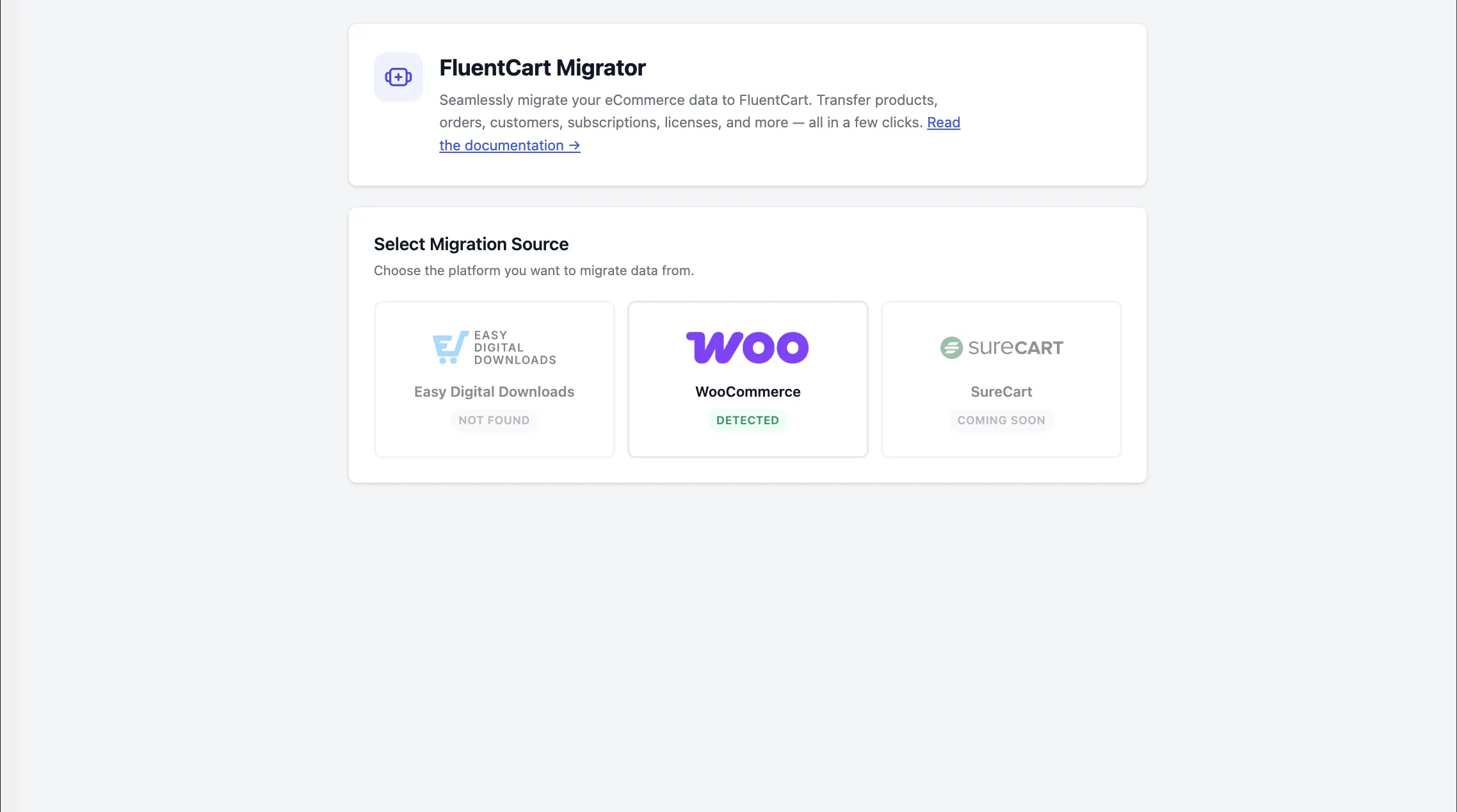Click the 'sureCART' wordmark text
This screenshot has width=1457, height=812.
pos(1015,347)
